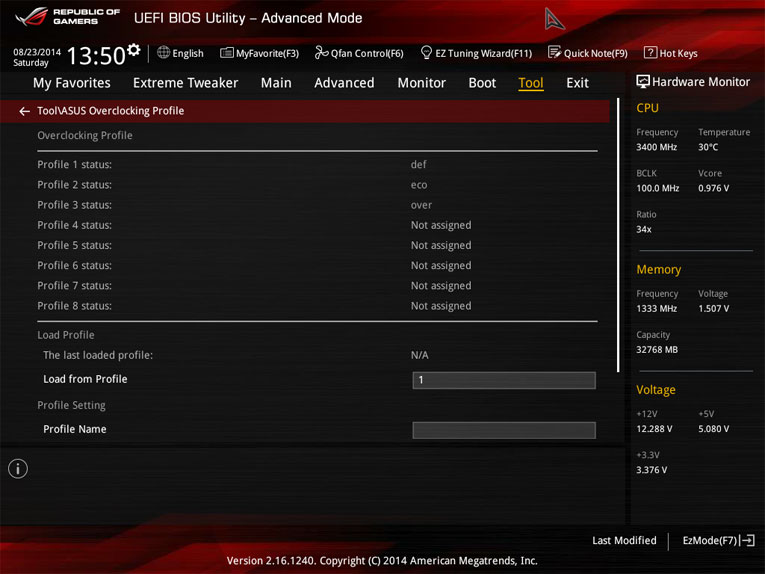Select the Profile 3 status row
765x574 pixels.
tap(317, 205)
